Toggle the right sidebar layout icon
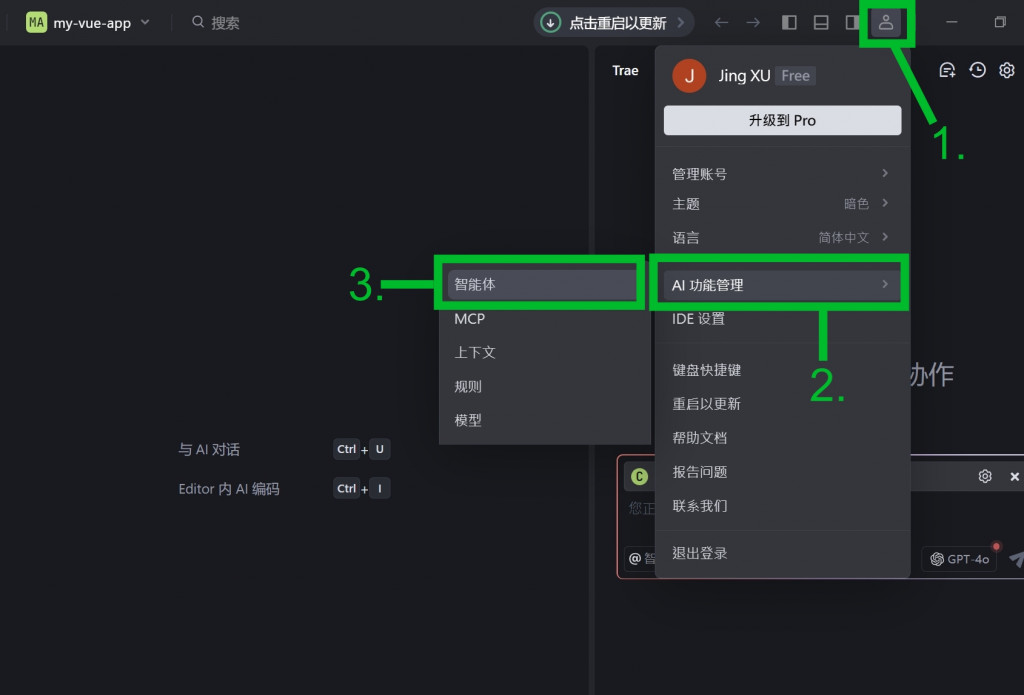1024x695 pixels. coord(852,22)
